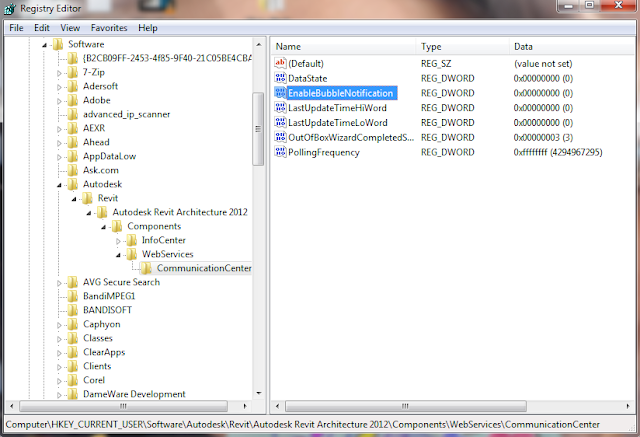Click the status bar registry path
The height and width of the screenshot is (437, 640).
302,425
